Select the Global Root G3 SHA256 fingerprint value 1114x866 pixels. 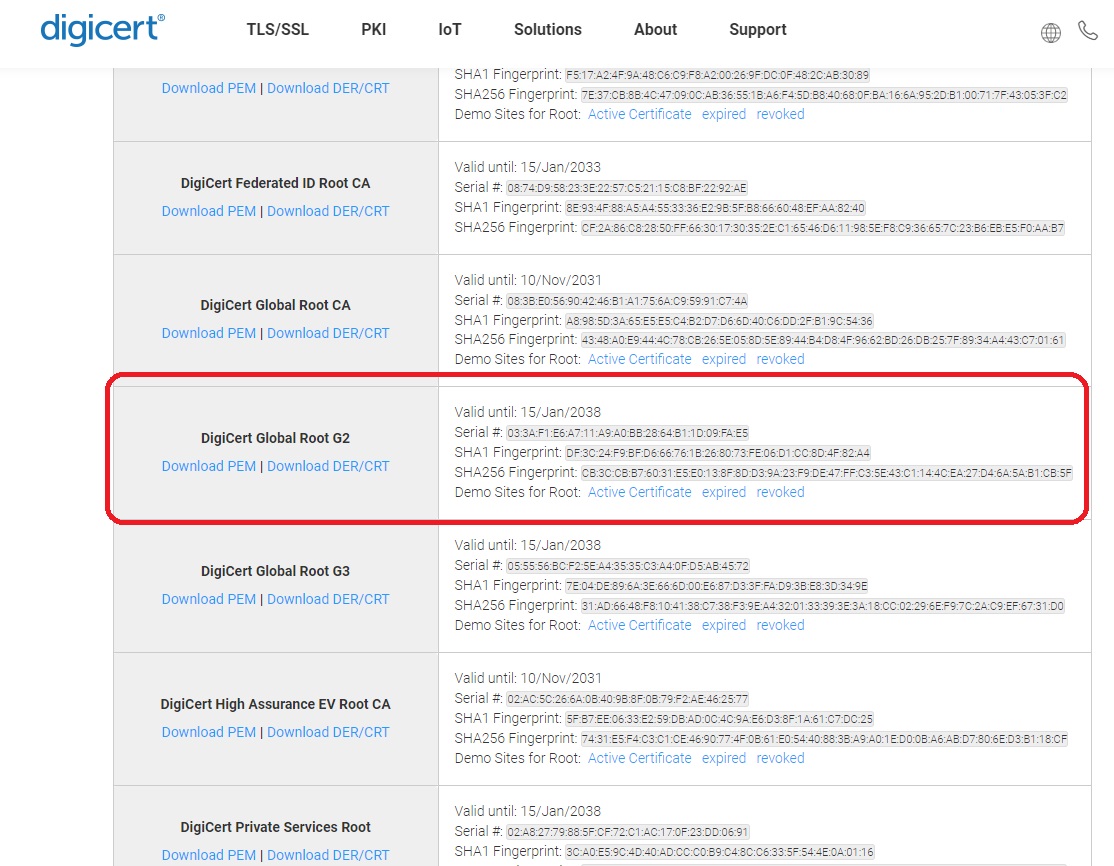823,606
